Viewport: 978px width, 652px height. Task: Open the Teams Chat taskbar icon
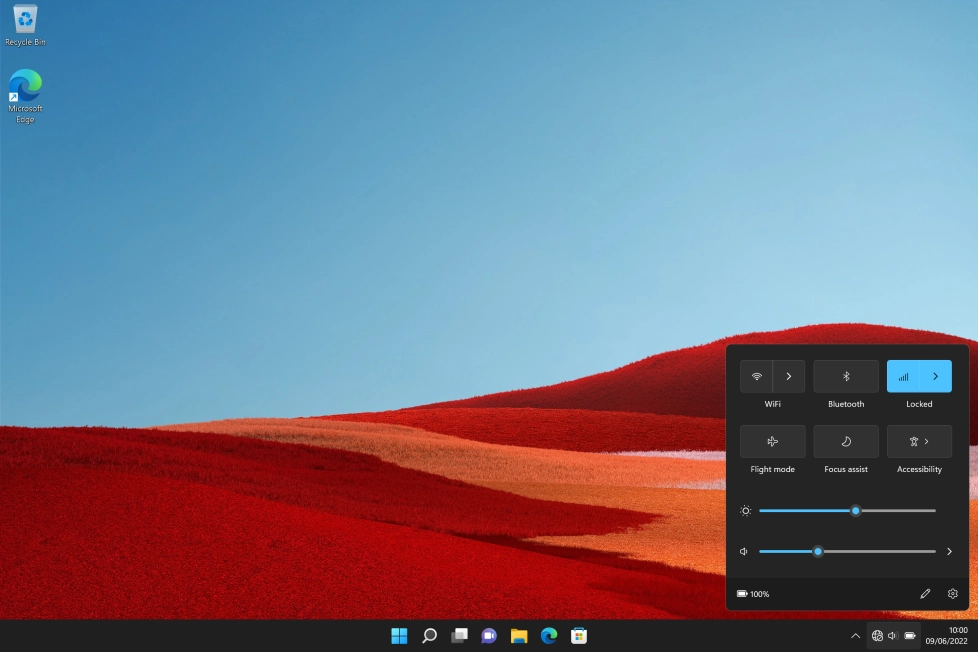click(x=489, y=636)
